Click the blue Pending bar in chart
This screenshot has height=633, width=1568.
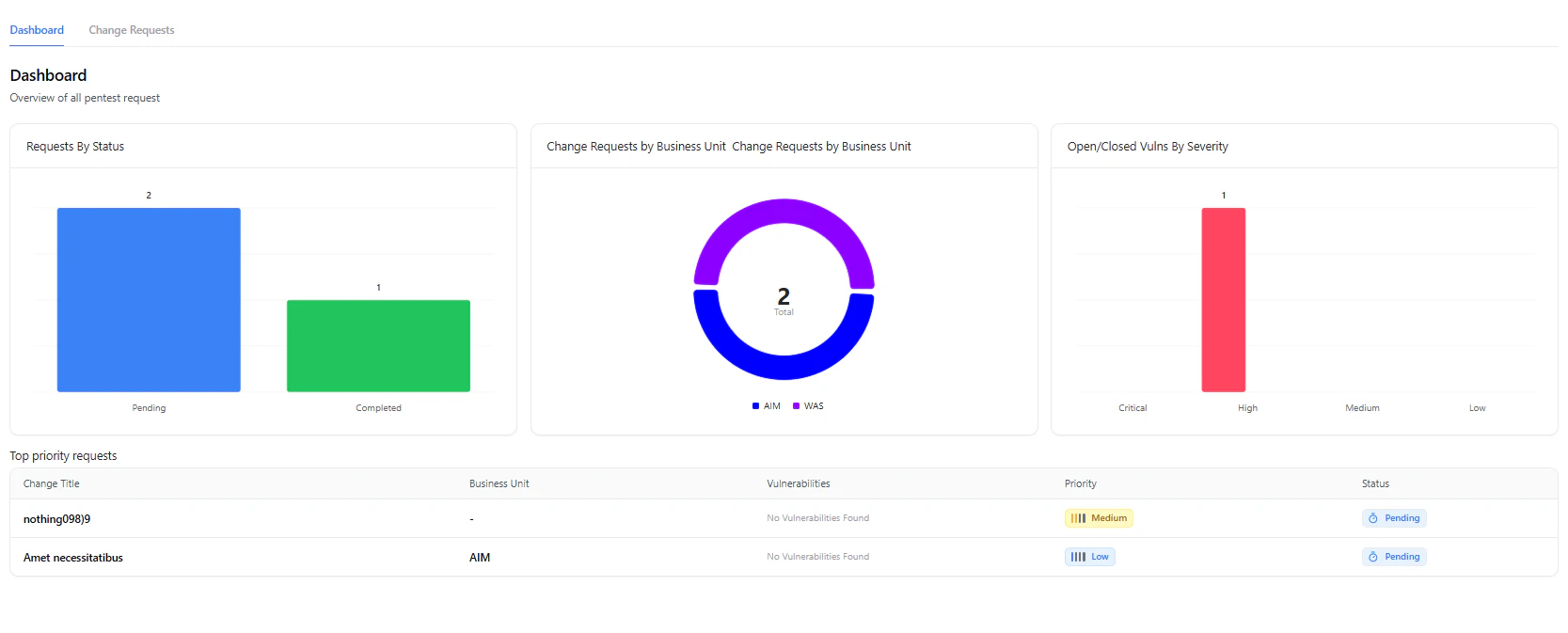[x=149, y=300]
